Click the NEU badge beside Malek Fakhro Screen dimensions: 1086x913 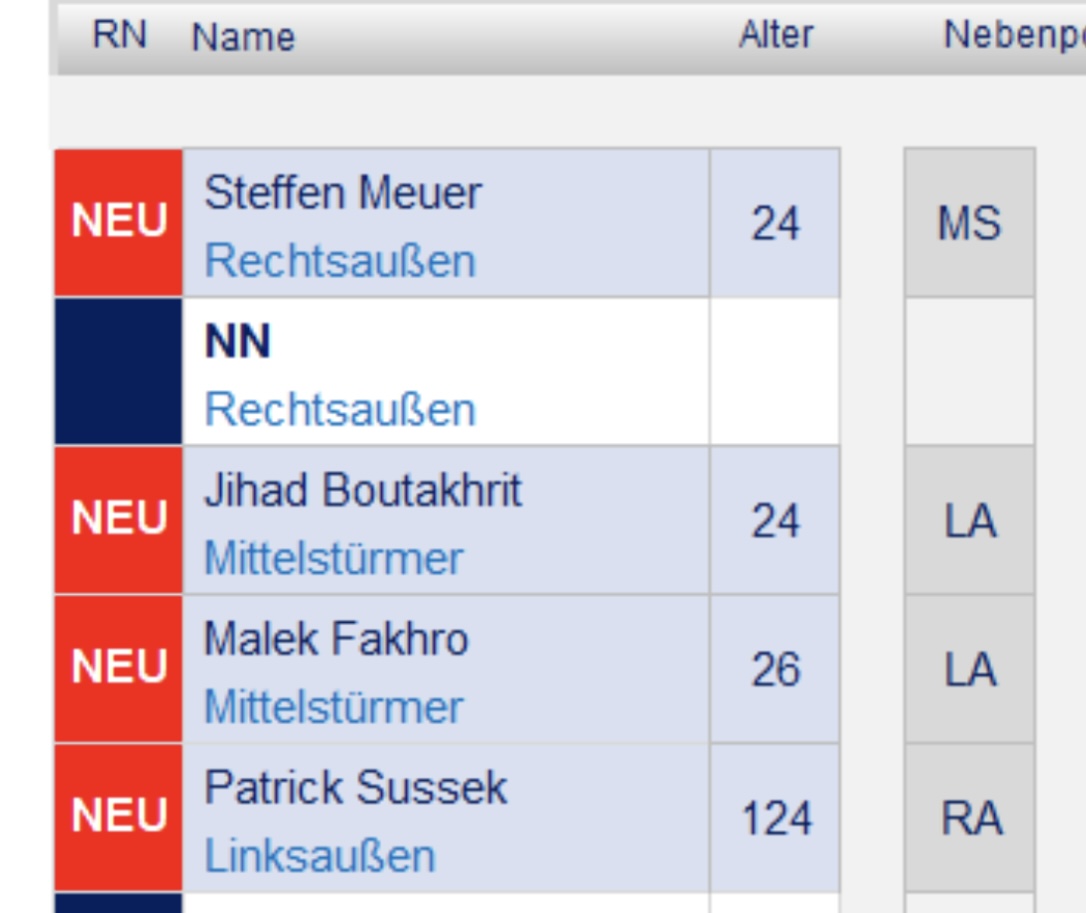click(118, 668)
